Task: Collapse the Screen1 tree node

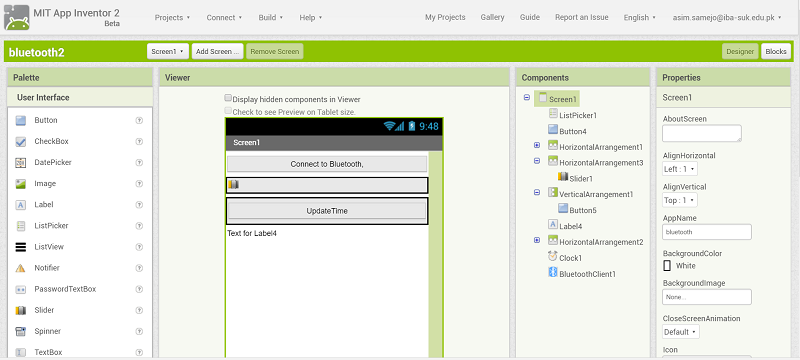Action: (x=527, y=97)
